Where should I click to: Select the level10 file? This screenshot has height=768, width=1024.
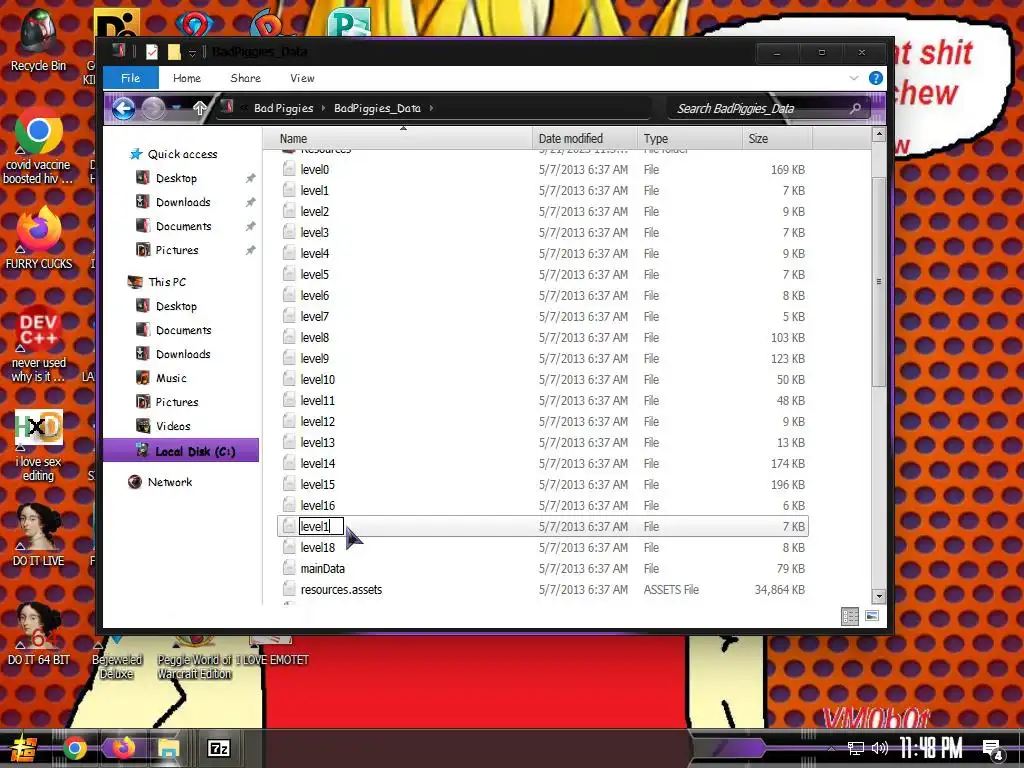(x=317, y=379)
